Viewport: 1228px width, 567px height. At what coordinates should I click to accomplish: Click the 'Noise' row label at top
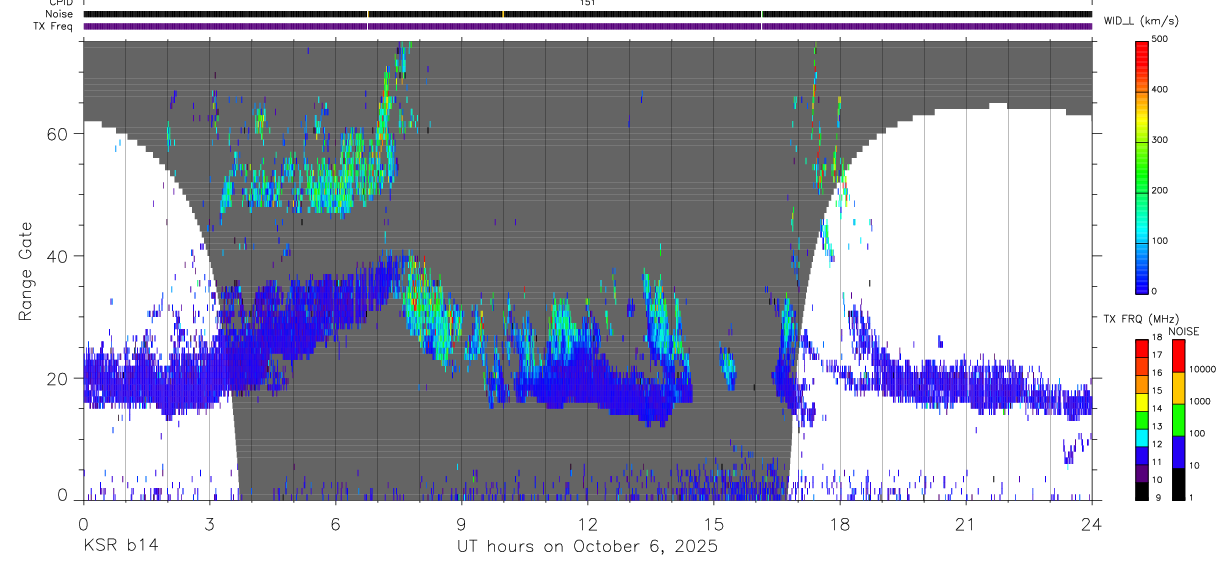tap(60, 14)
